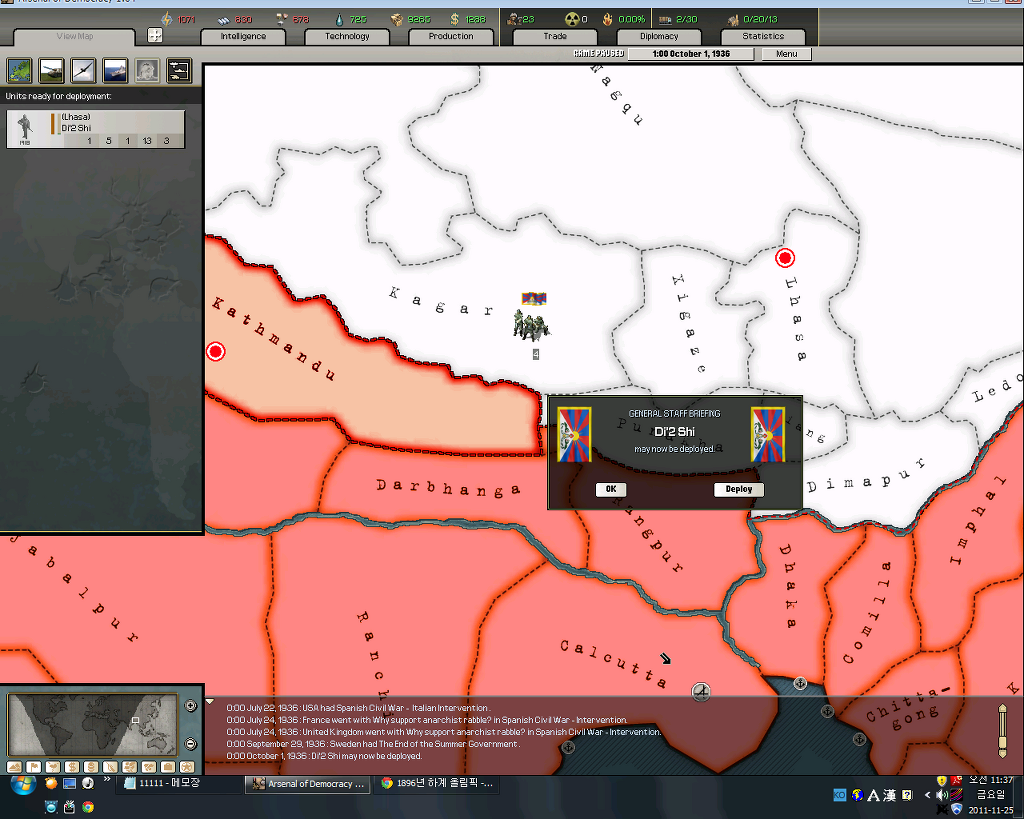Open the naval units (ship) view
Screen dimensions: 1024x819
click(116, 71)
